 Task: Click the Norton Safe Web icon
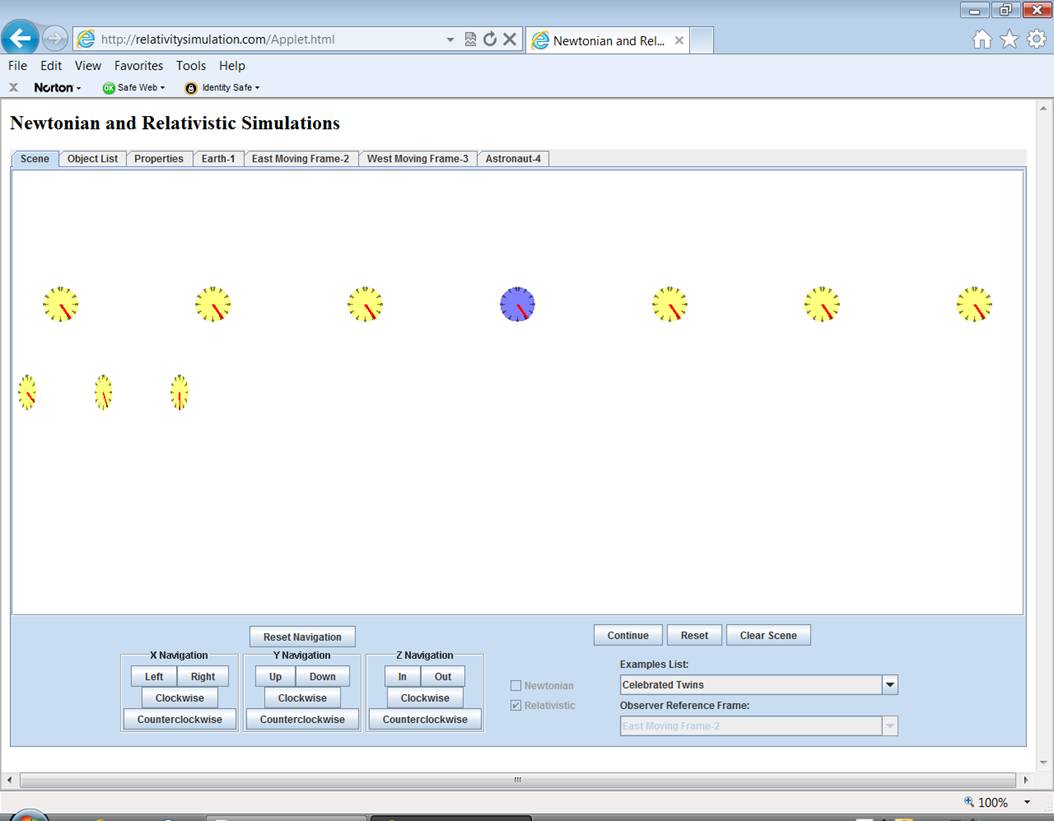coord(109,88)
